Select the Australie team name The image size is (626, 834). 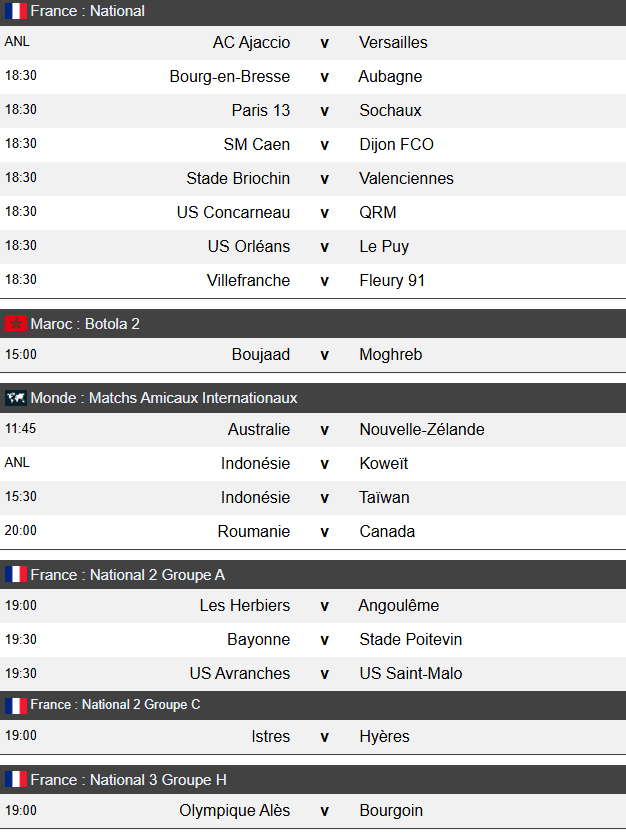point(259,430)
